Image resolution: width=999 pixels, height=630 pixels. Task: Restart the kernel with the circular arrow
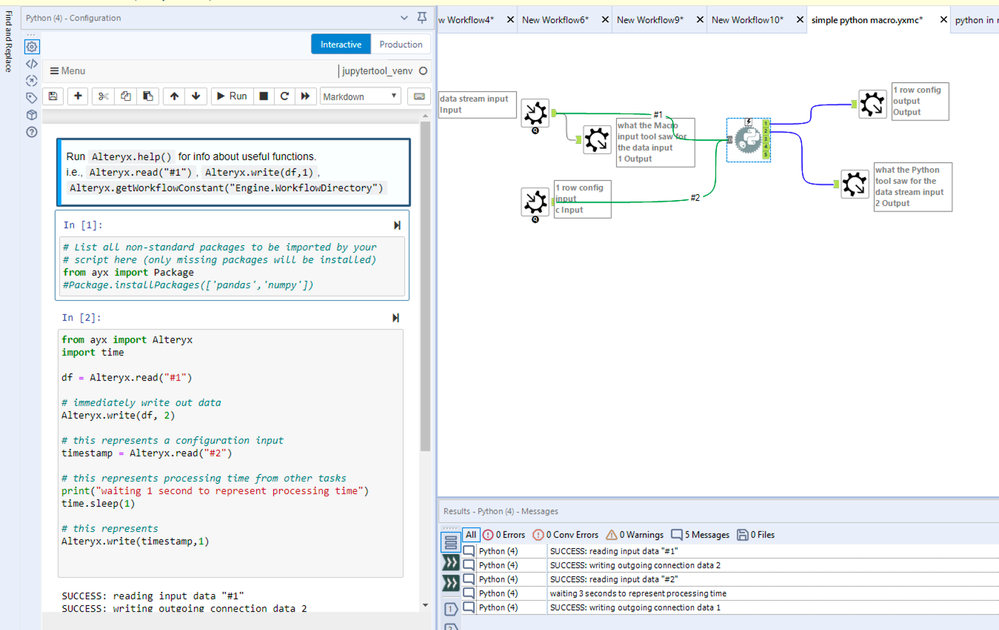(285, 96)
